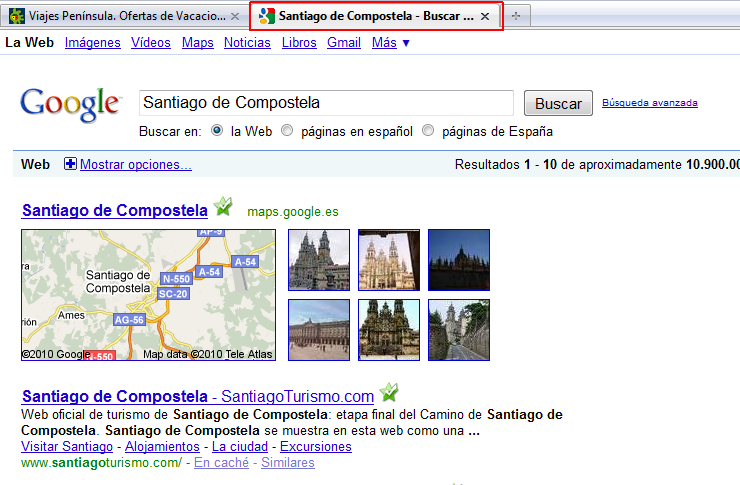This screenshot has width=740, height=485.
Task: Open Búsqueda avanzada link
Action: point(650,102)
